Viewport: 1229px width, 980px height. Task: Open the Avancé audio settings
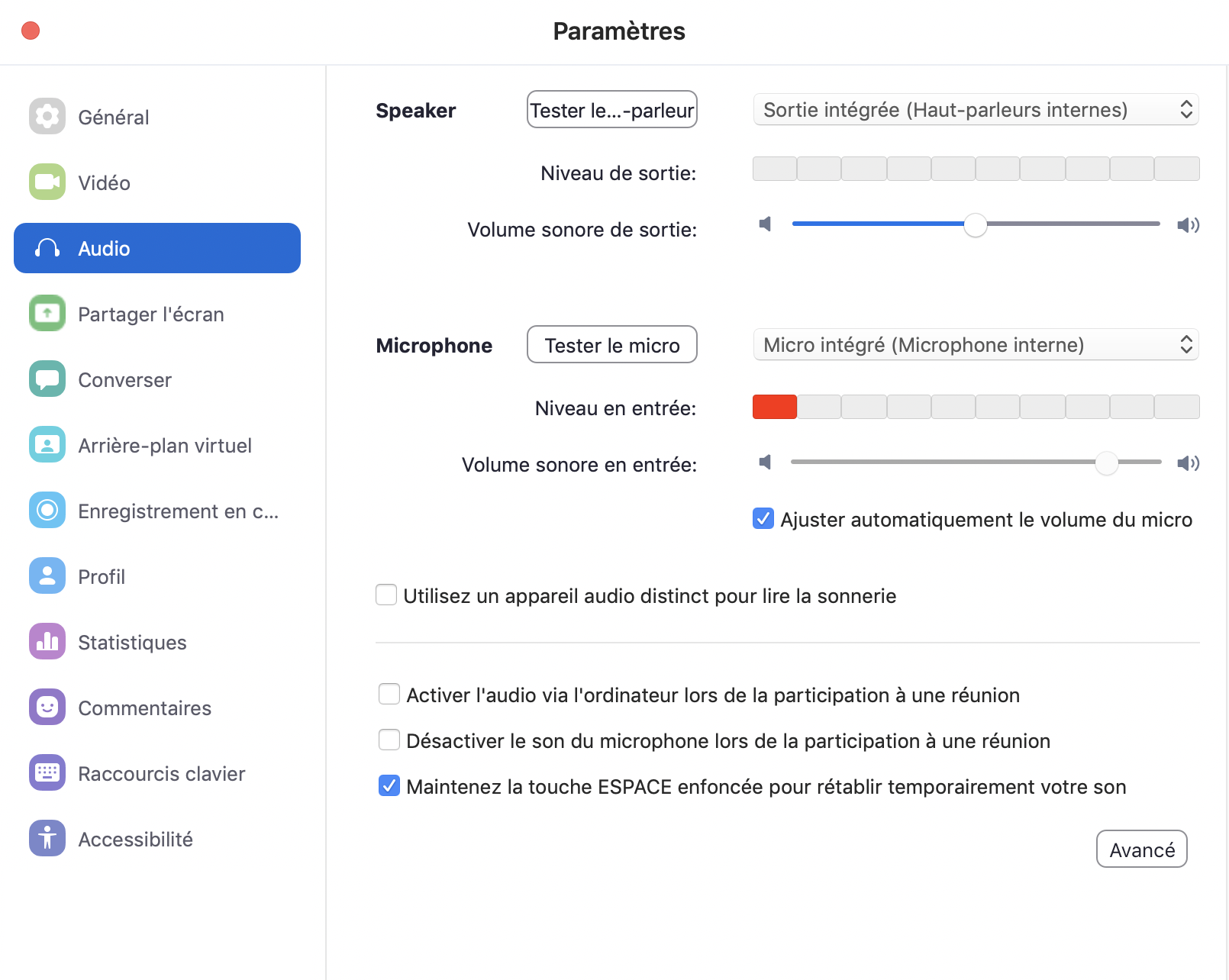(x=1141, y=849)
